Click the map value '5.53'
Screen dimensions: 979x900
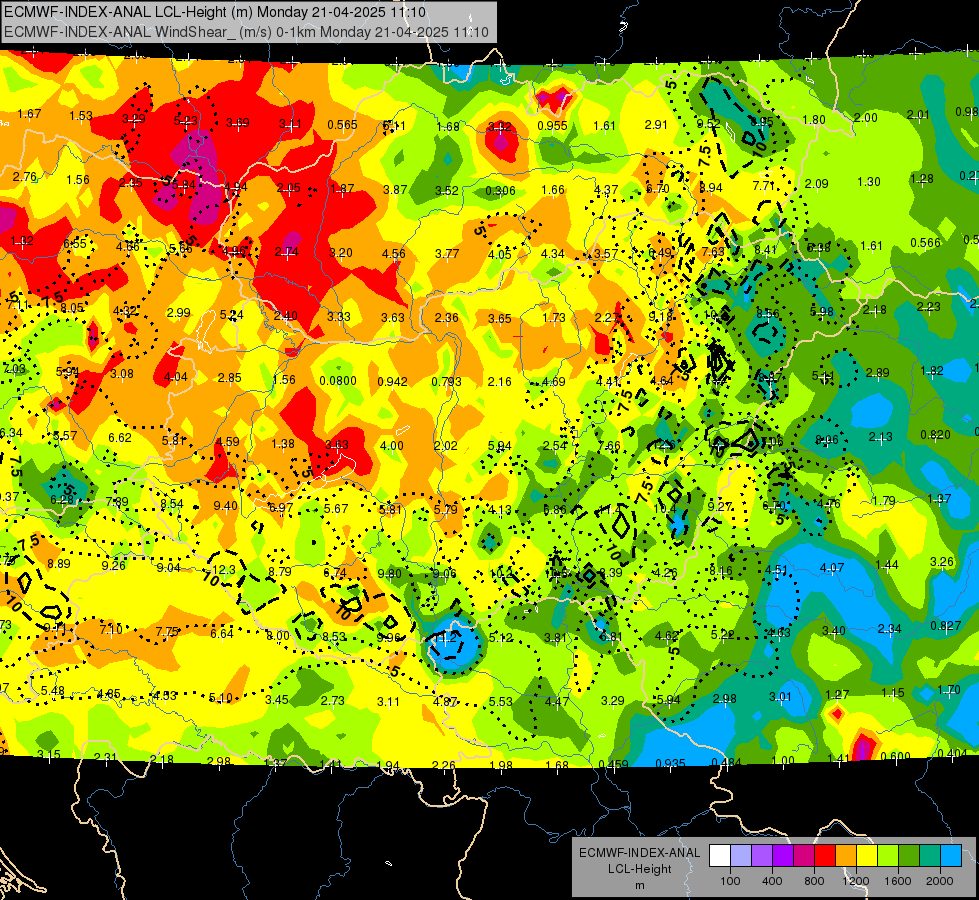click(x=501, y=702)
